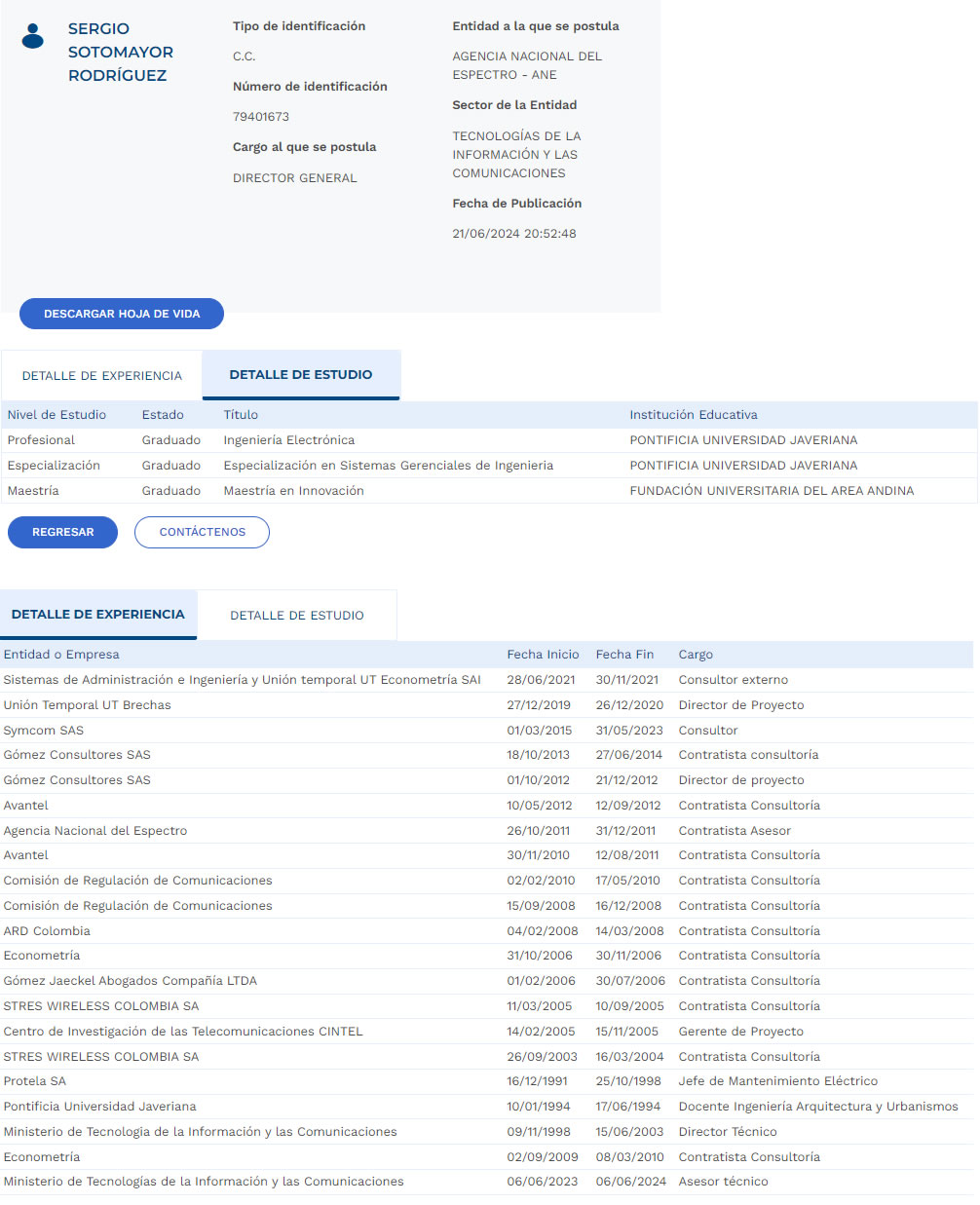This screenshot has height=1205, width=980.
Task: Switch to lower DETALLE DE ESTUDIO tab
Action: (x=297, y=616)
